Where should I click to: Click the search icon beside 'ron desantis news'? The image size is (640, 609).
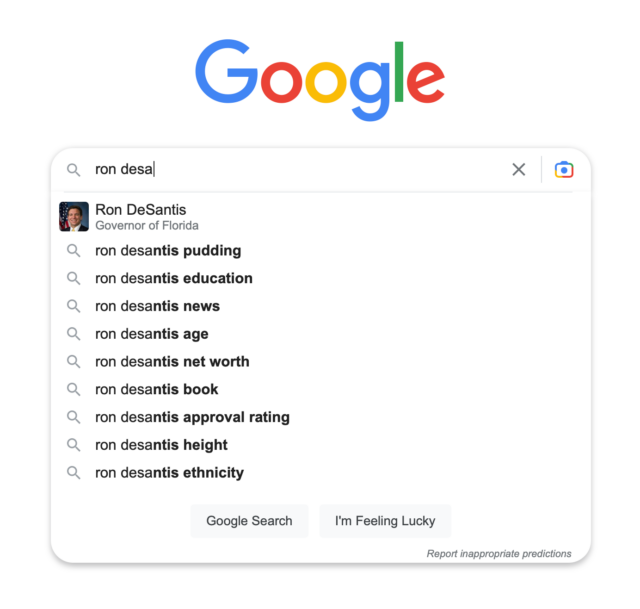point(73,306)
